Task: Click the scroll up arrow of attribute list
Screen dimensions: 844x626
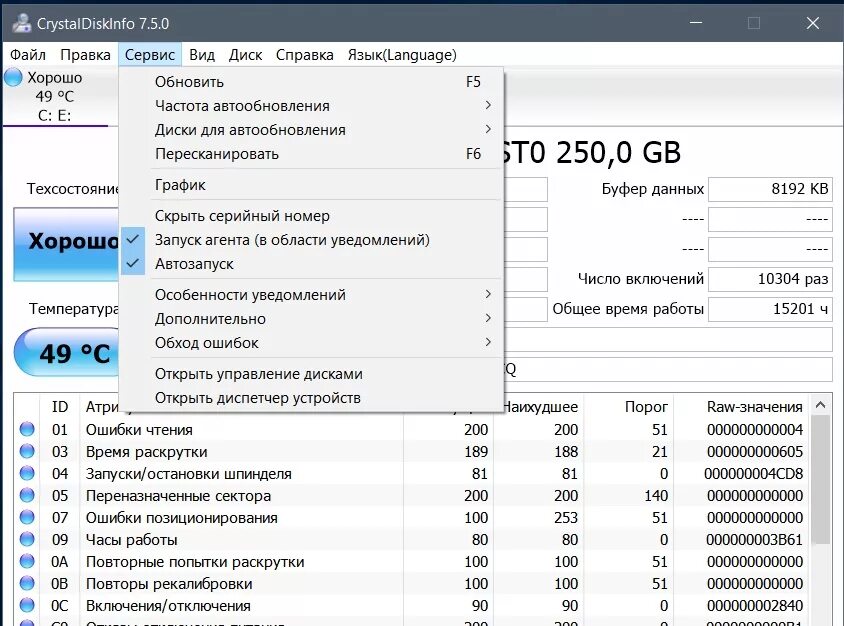Action: tap(820, 405)
